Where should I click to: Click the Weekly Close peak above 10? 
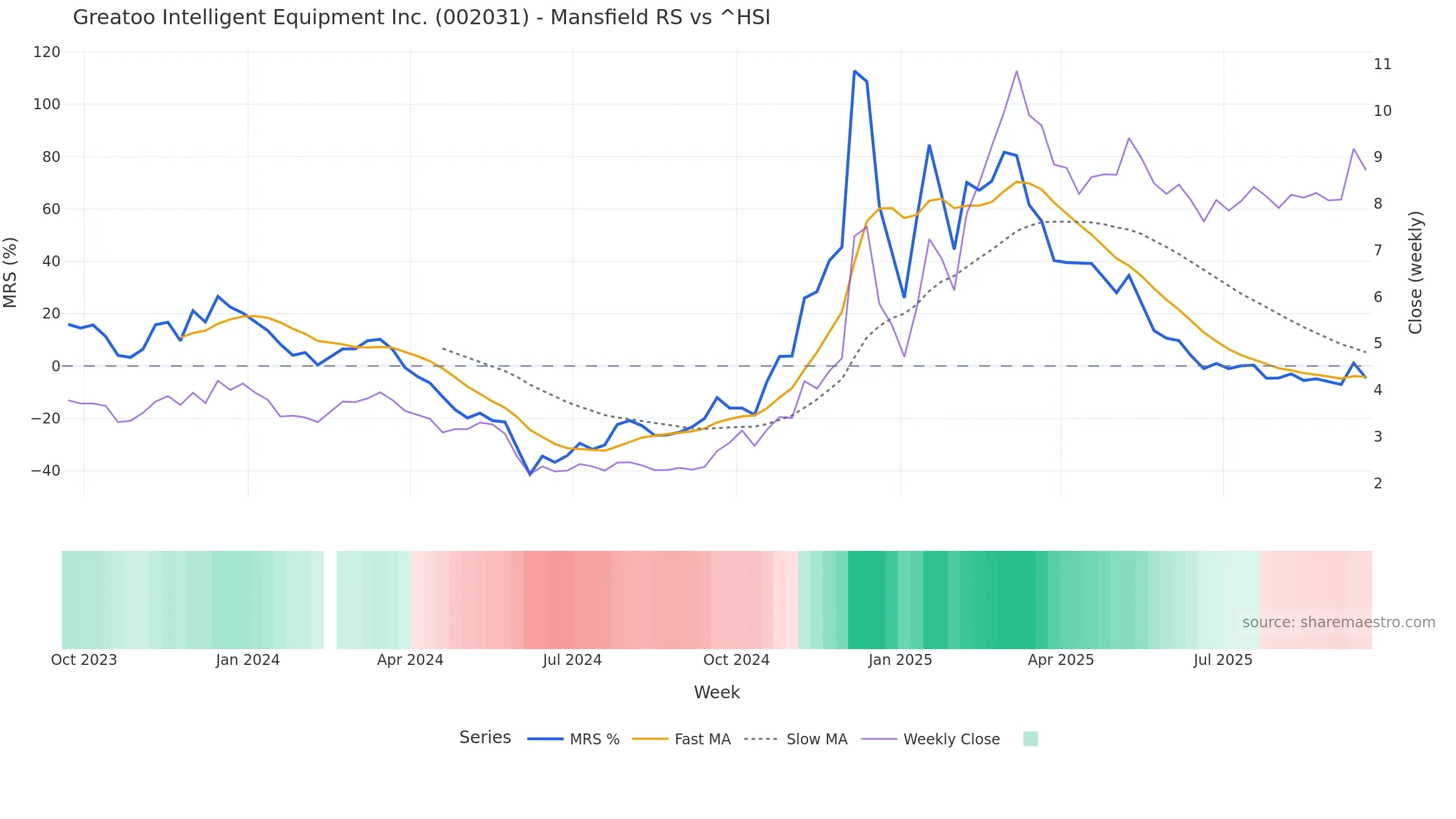click(1017, 72)
